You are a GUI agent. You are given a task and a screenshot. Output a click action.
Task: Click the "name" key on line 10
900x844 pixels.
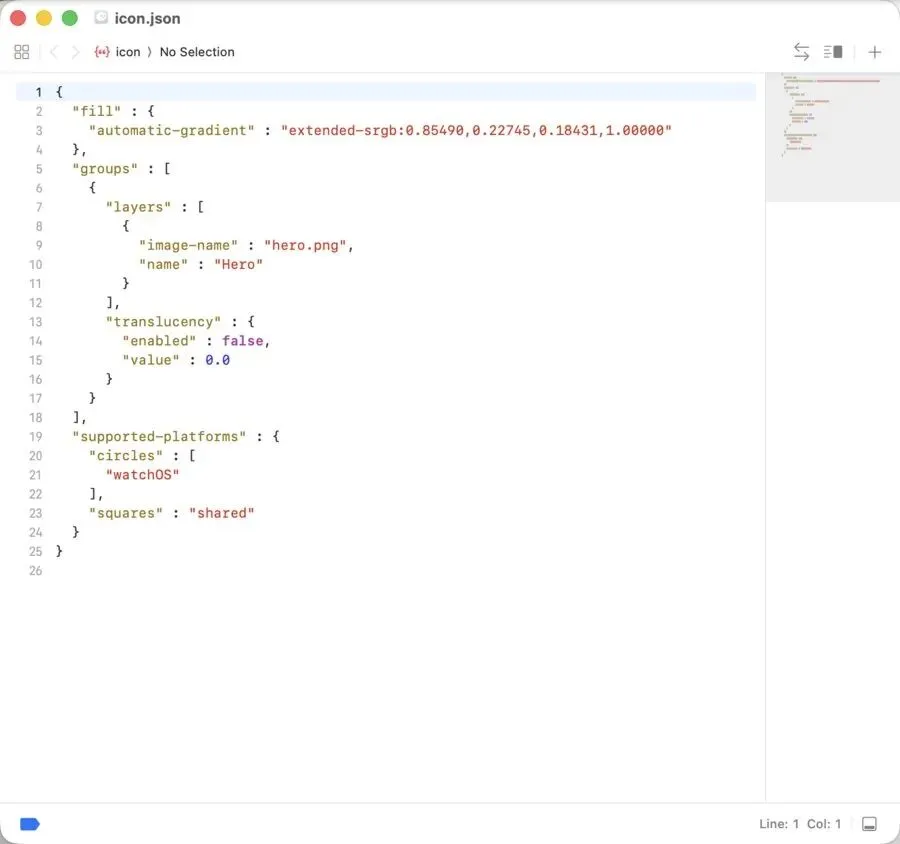coord(163,264)
